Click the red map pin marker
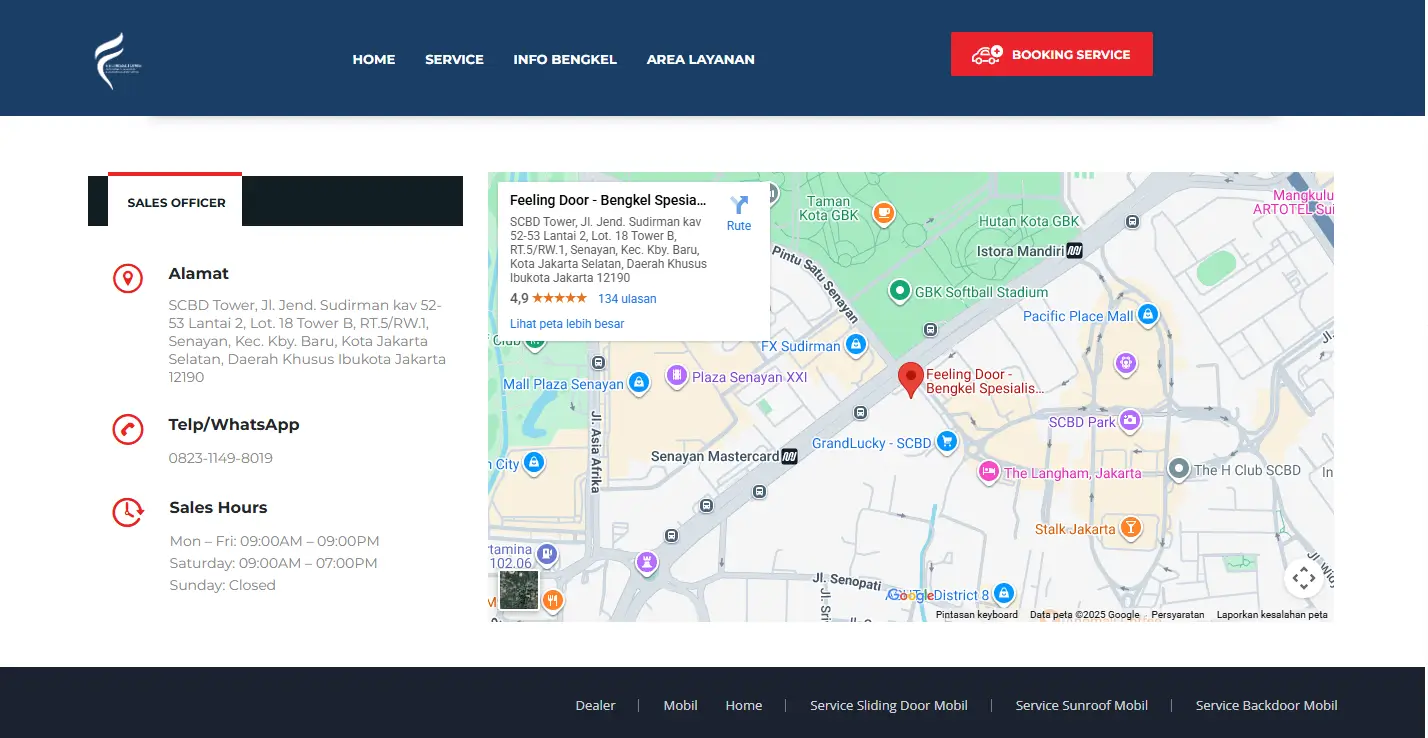 point(910,380)
